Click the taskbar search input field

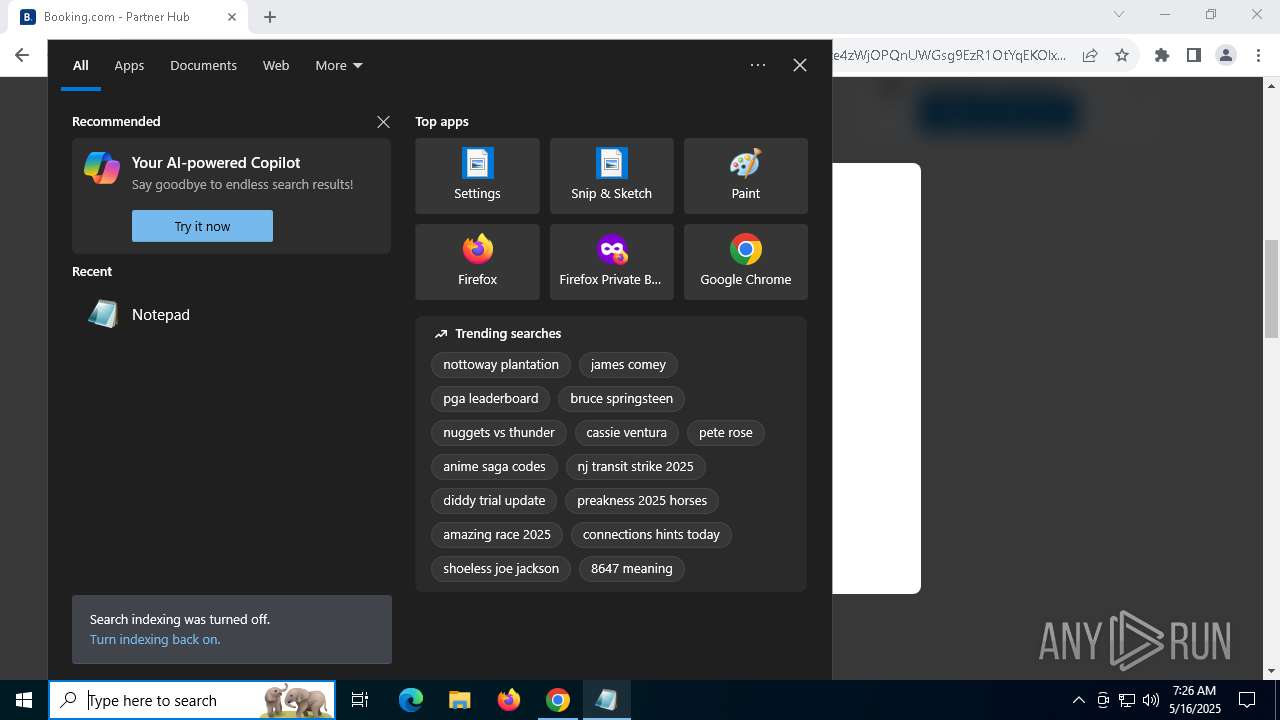click(192, 700)
